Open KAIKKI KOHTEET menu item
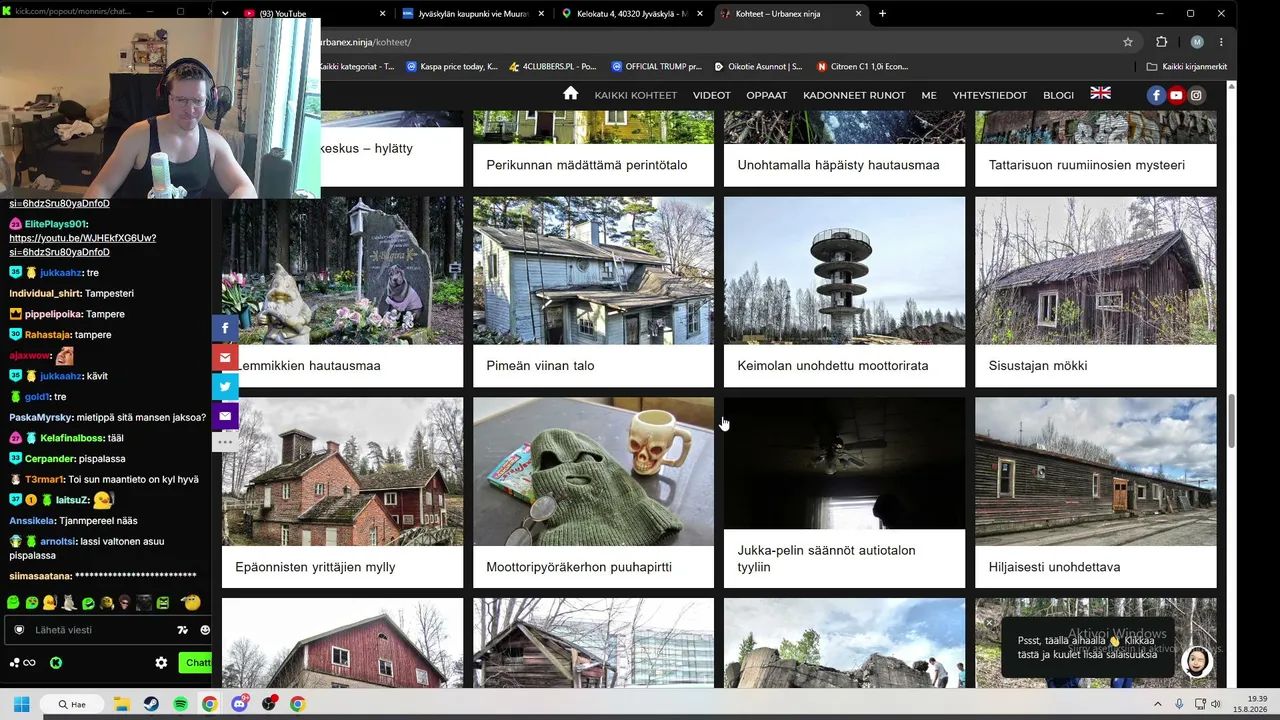Image resolution: width=1280 pixels, height=720 pixels. [636, 95]
